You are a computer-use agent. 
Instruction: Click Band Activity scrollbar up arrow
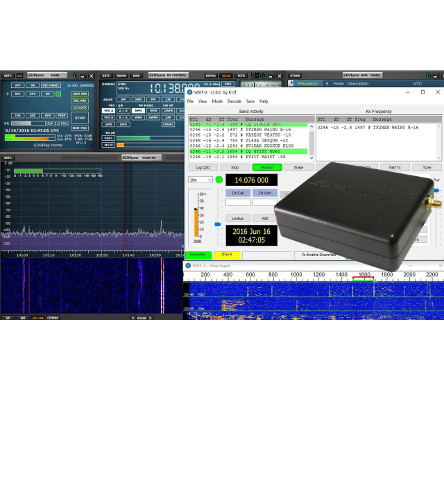[x=312, y=127]
